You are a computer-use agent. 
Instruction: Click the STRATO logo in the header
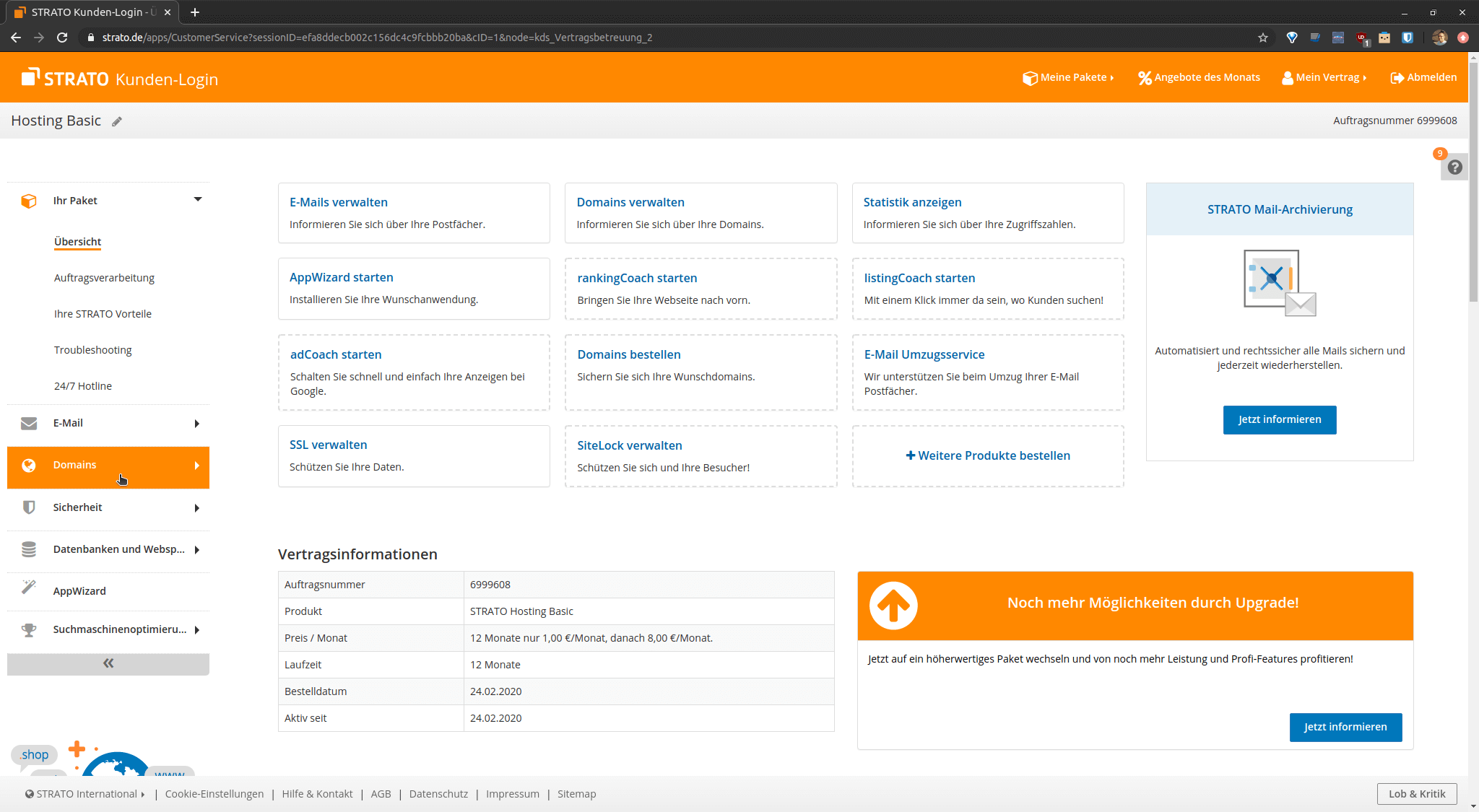coord(65,78)
